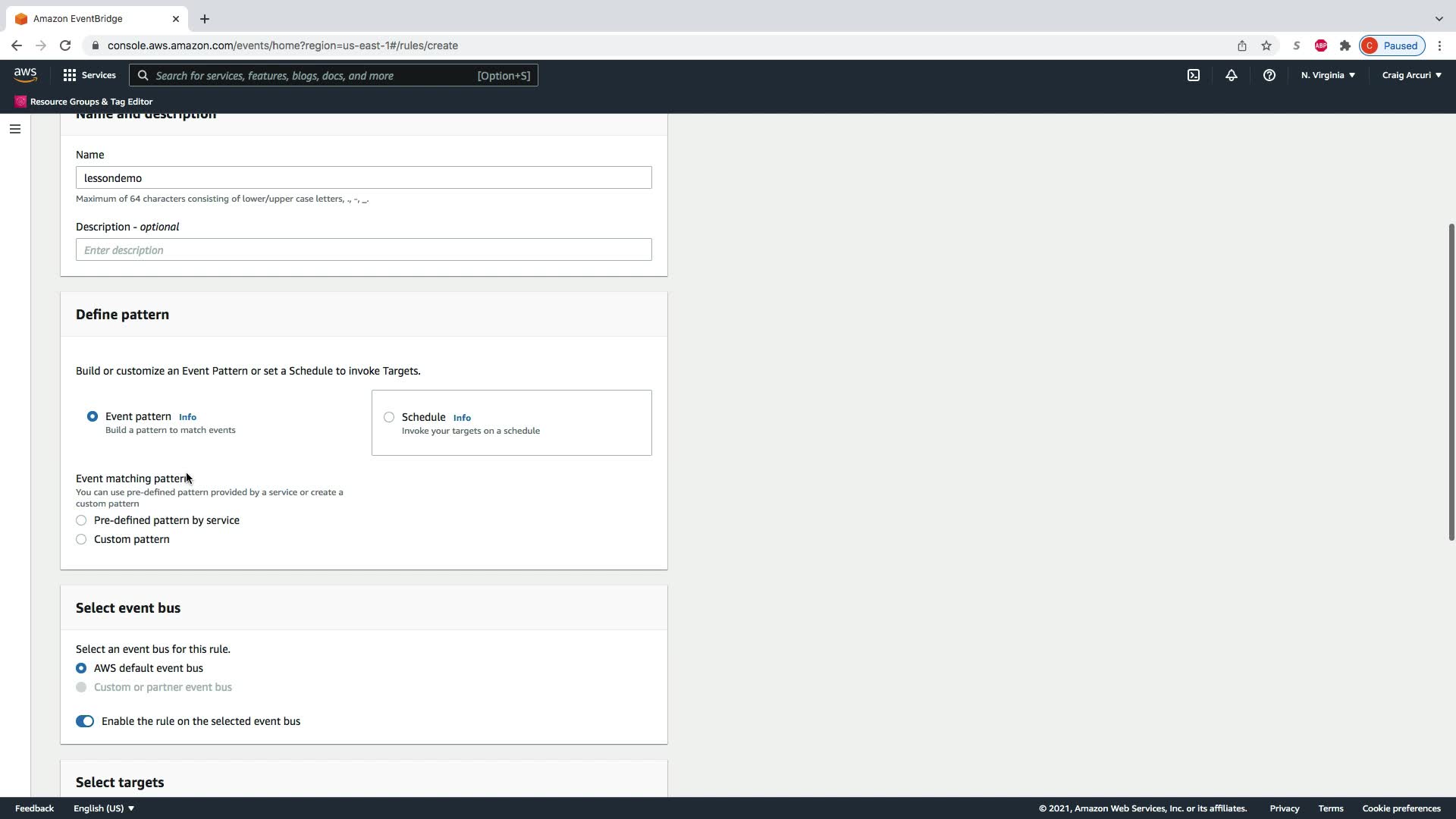Click the AWS logo home icon
The height and width of the screenshot is (819, 1456).
[25, 74]
